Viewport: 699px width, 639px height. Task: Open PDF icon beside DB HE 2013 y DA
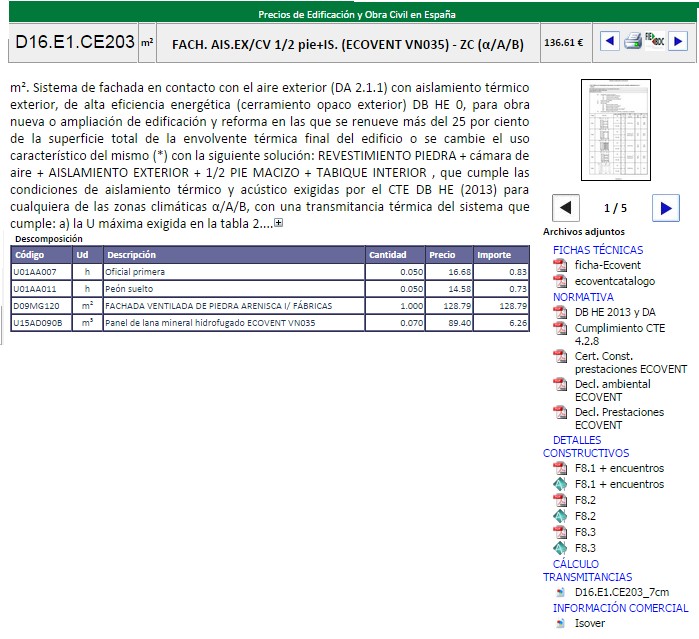coord(560,312)
